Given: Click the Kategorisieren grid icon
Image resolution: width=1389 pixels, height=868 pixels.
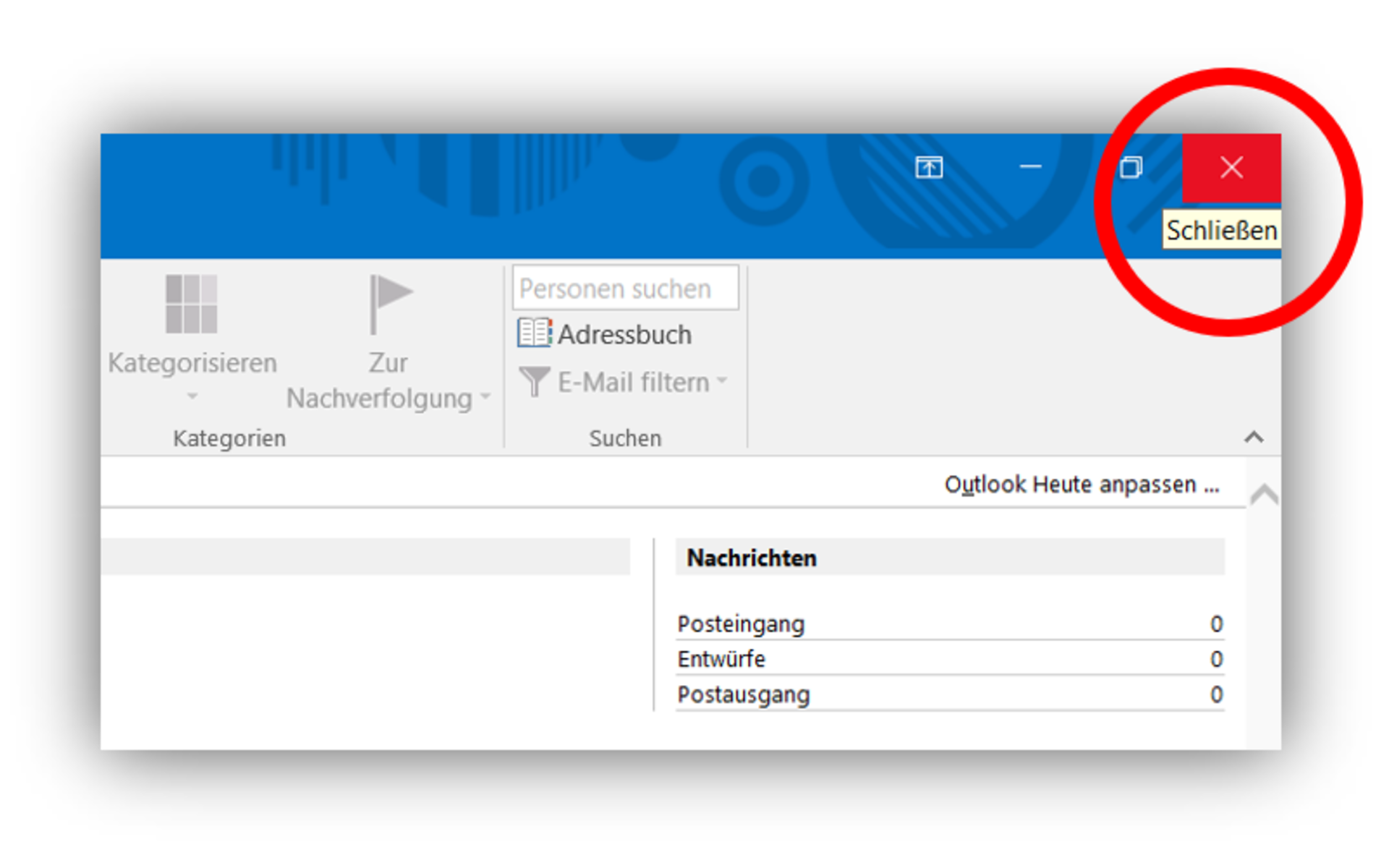Looking at the screenshot, I should click(191, 304).
